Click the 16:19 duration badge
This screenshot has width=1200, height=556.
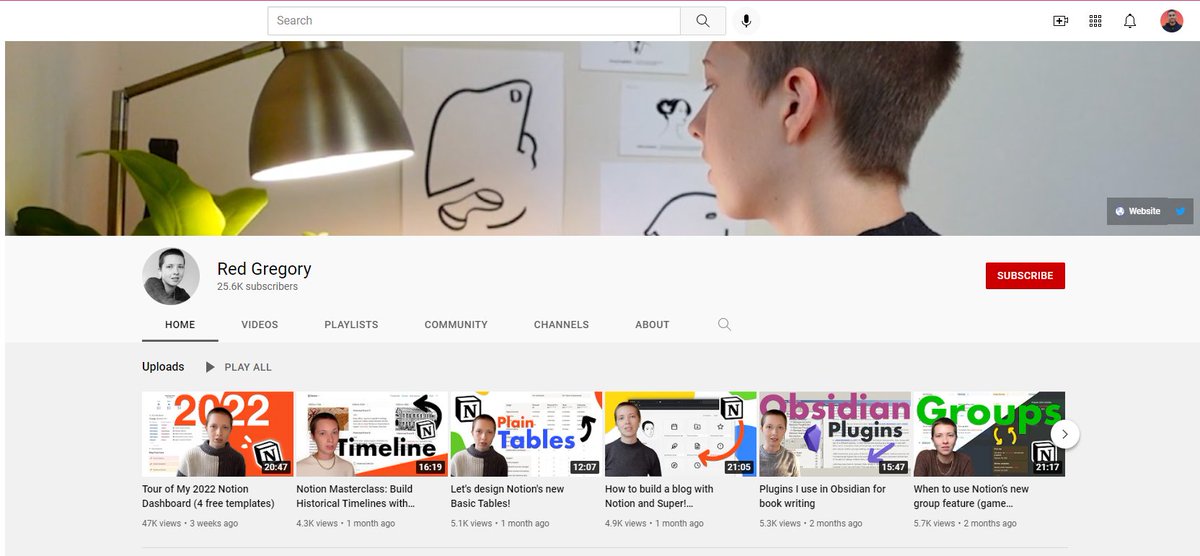pyautogui.click(x=430, y=467)
